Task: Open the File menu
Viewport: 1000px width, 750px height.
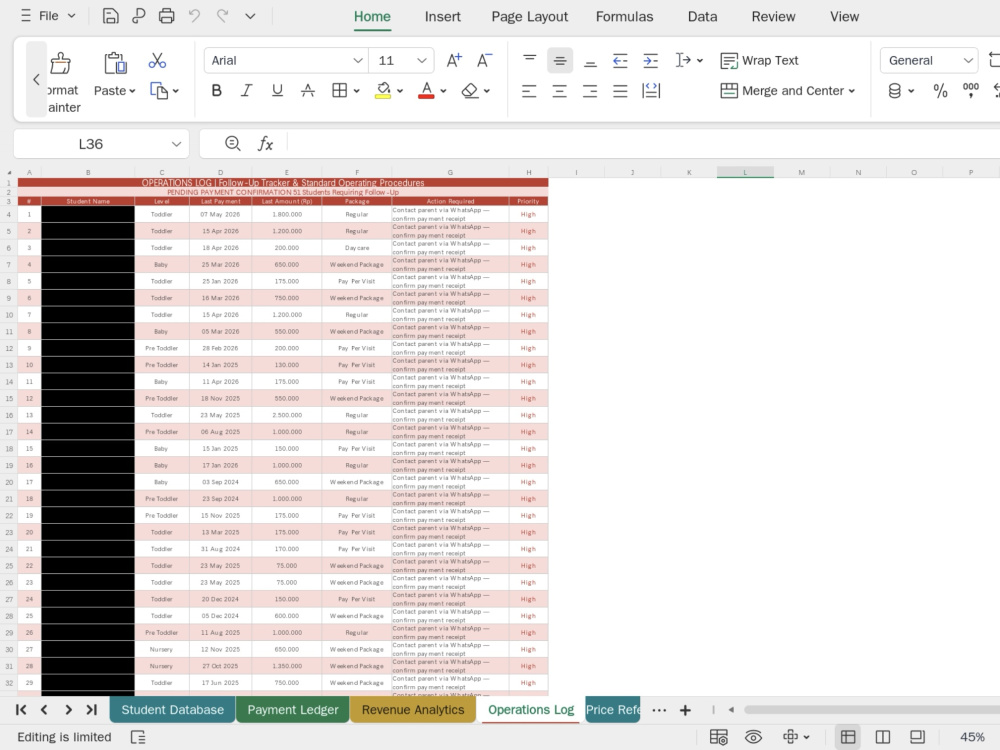Action: pyautogui.click(x=48, y=16)
